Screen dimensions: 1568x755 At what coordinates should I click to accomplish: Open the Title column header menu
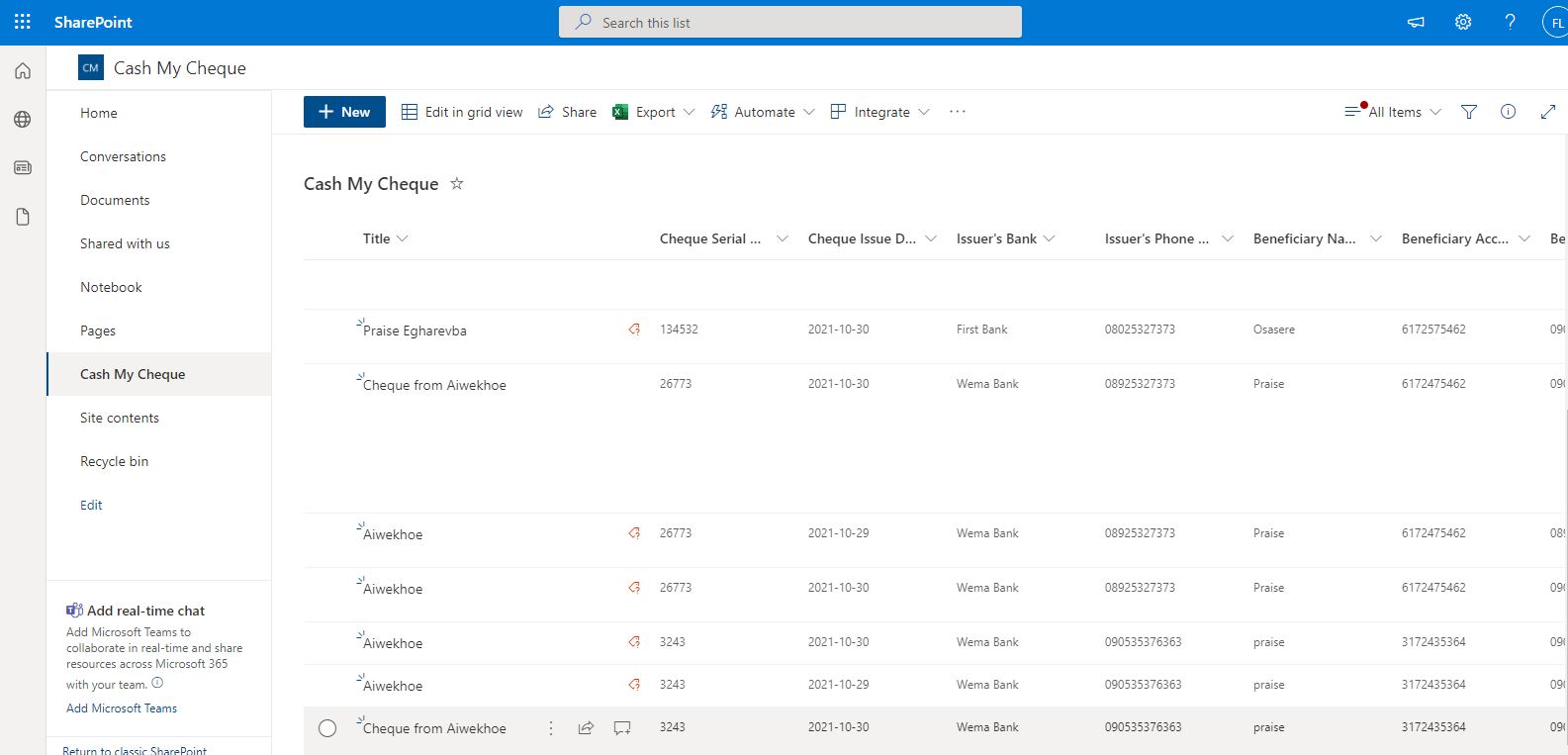386,238
